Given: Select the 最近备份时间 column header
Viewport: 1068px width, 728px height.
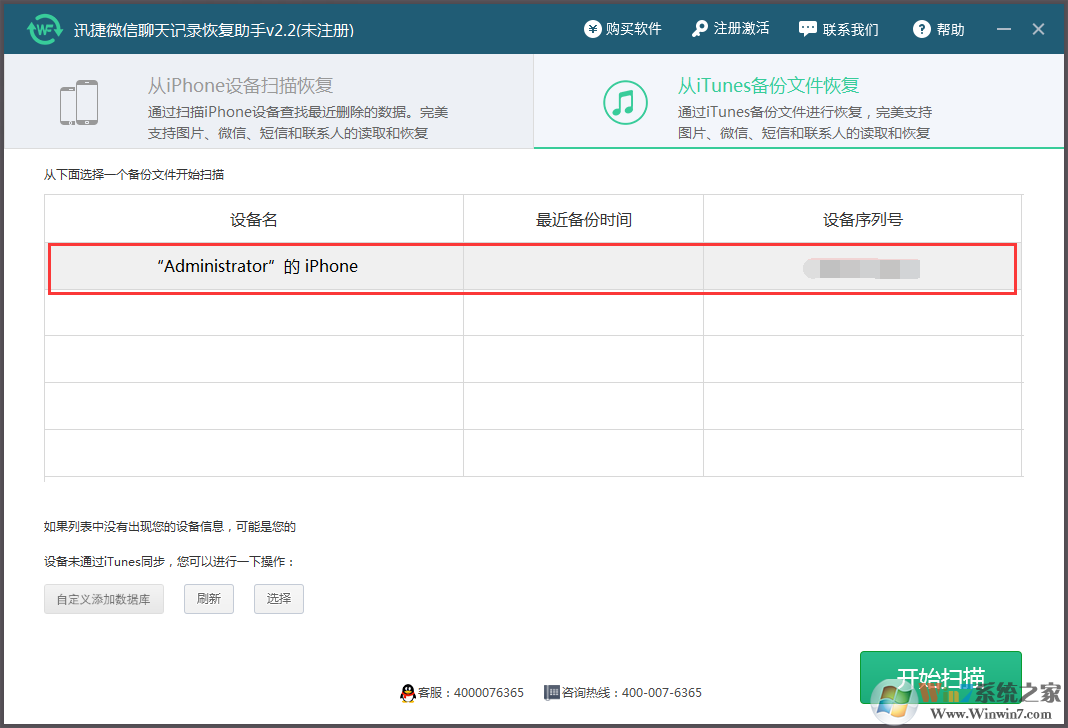Looking at the screenshot, I should click(x=582, y=219).
